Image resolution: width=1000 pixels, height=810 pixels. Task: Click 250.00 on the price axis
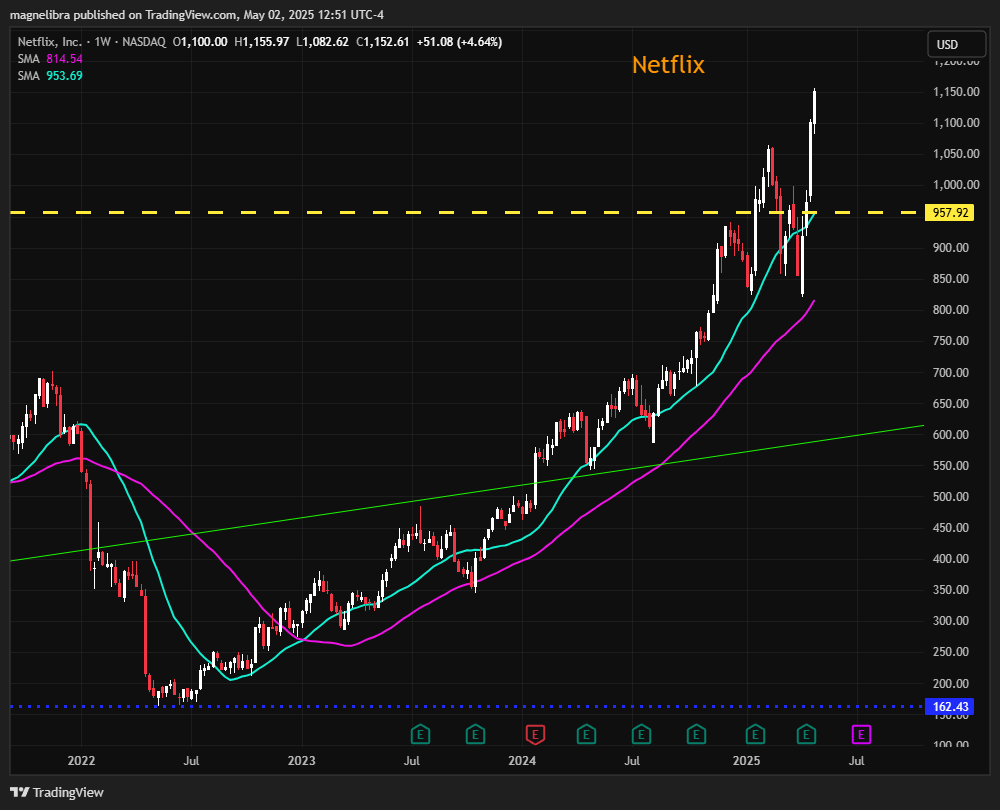pos(950,652)
